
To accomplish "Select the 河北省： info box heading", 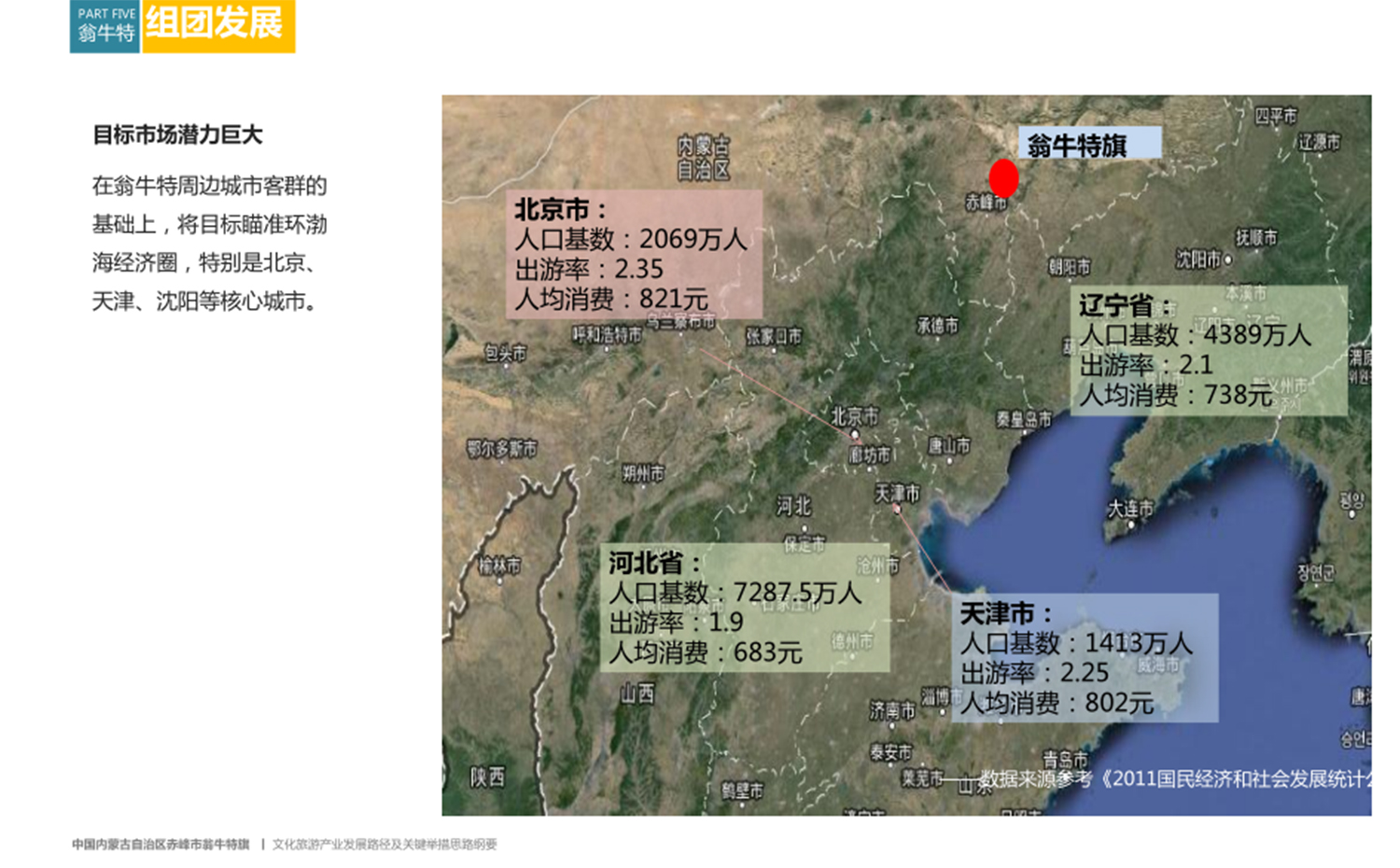I will 655,563.
